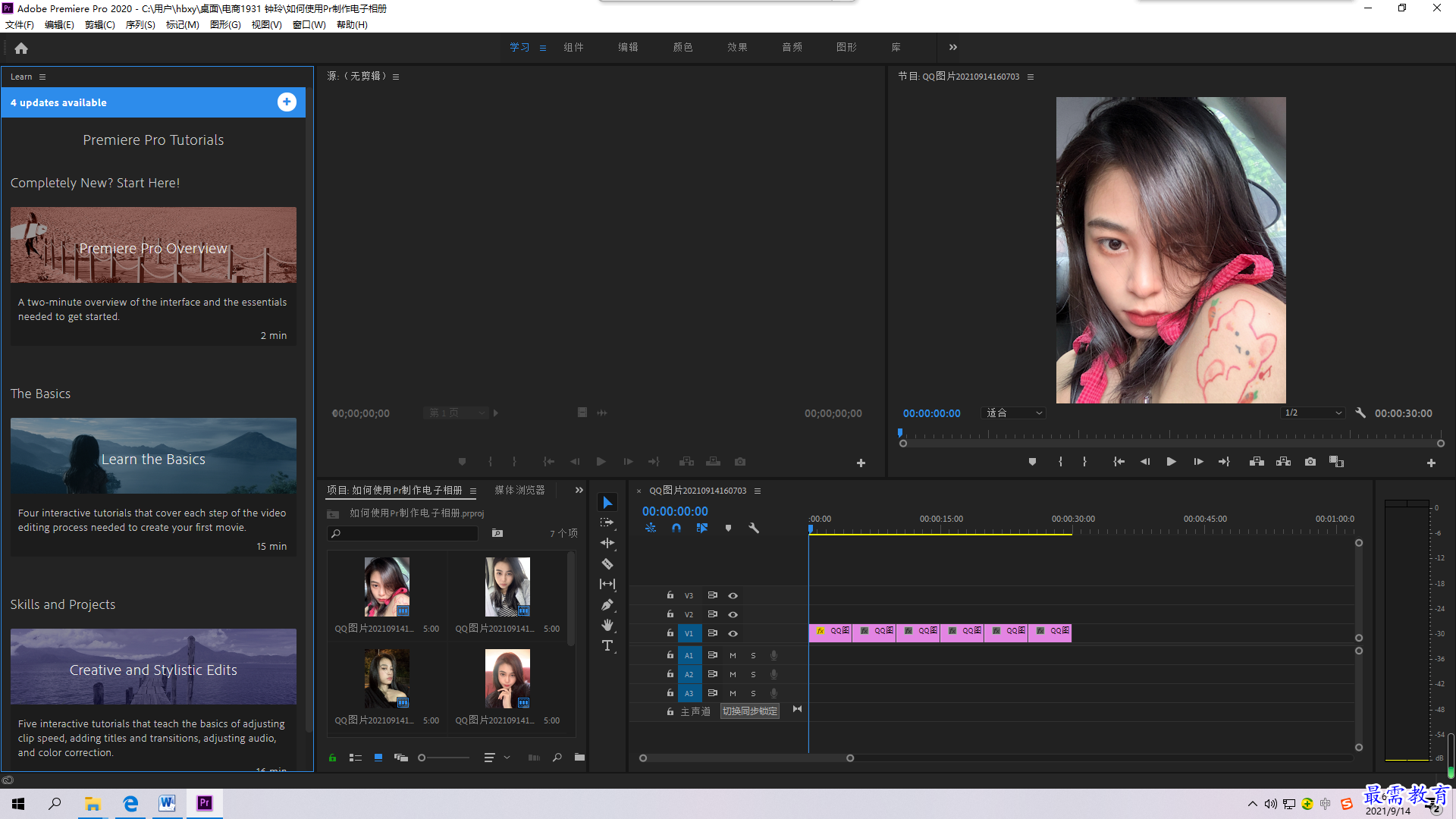The height and width of the screenshot is (819, 1456).
Task: Toggle V3 track output eye
Action: click(733, 595)
